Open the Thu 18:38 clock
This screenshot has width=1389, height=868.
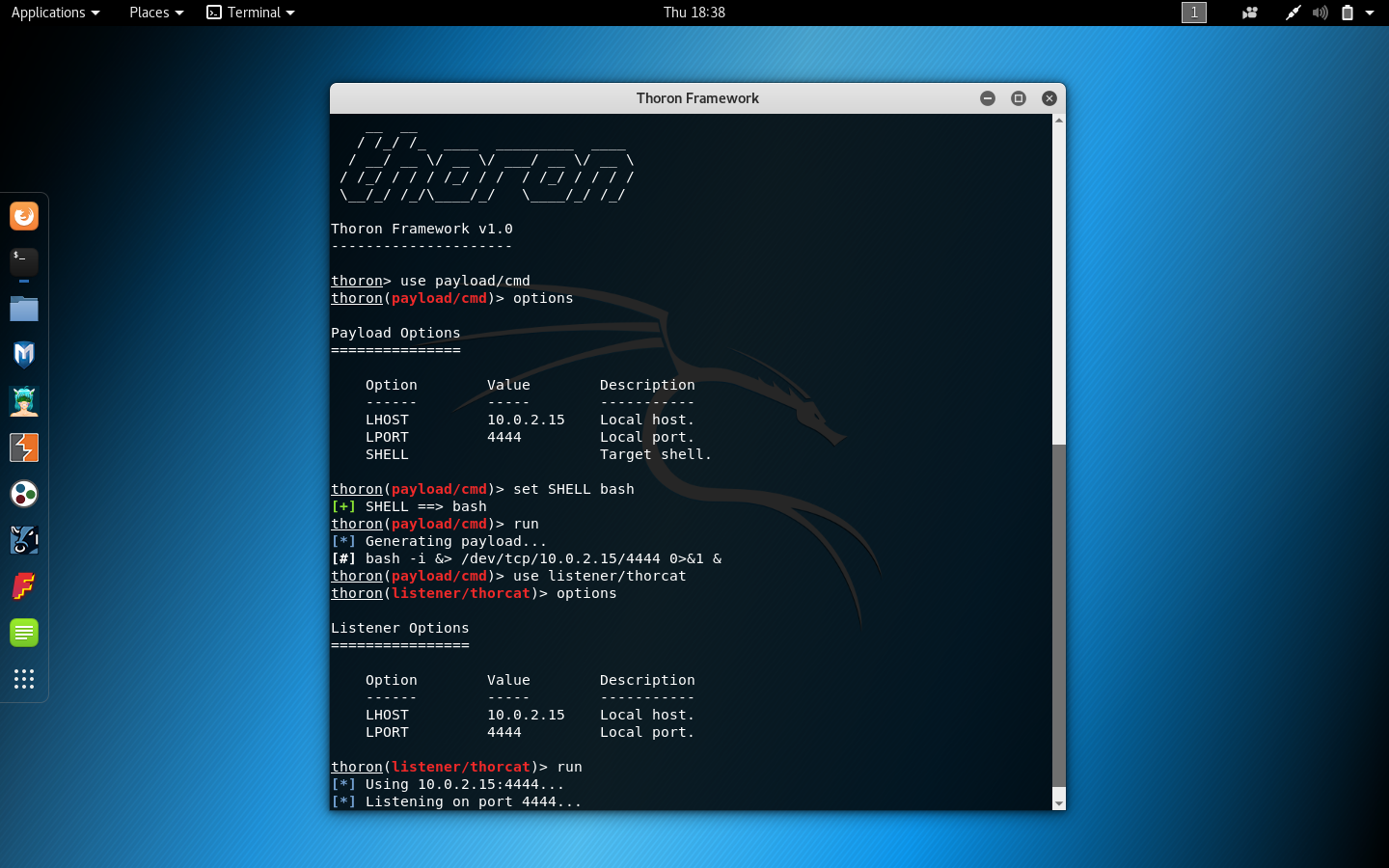(x=694, y=13)
